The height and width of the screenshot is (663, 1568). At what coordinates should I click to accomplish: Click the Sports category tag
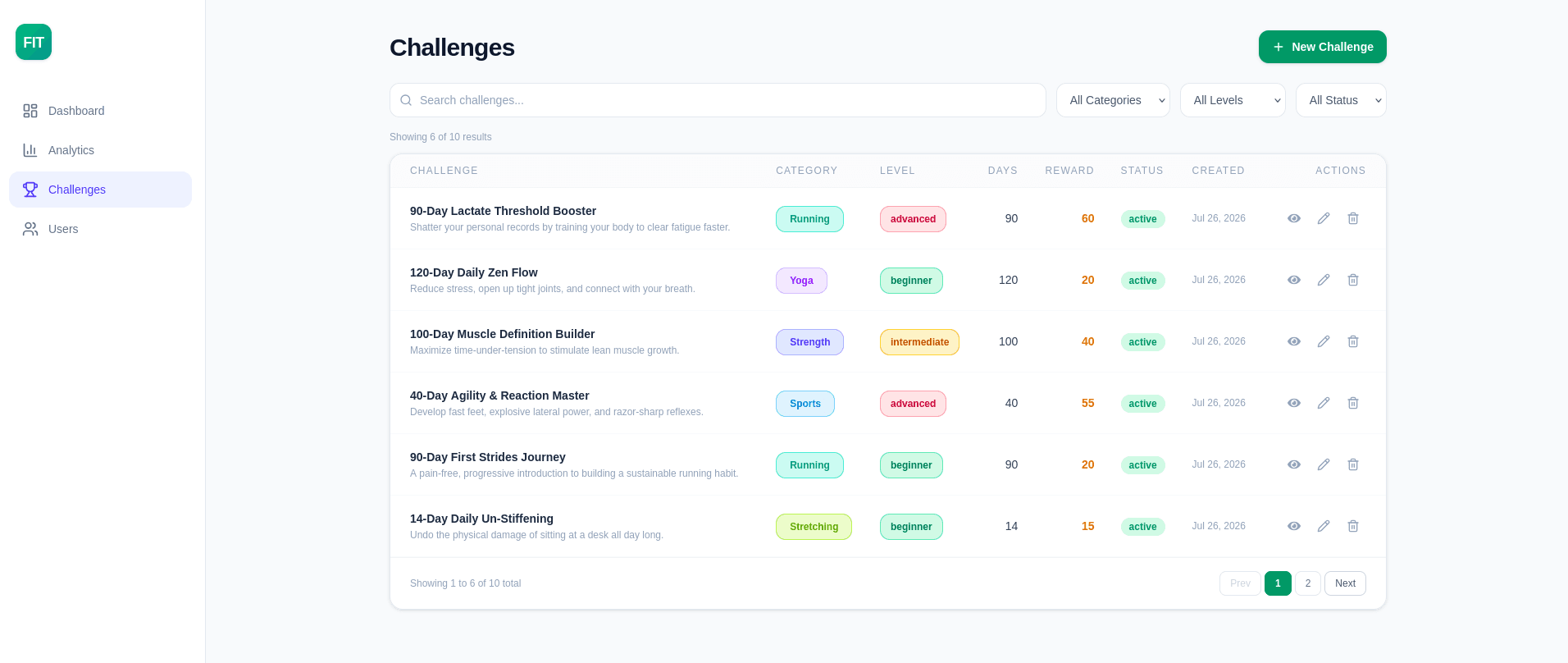[805, 404]
